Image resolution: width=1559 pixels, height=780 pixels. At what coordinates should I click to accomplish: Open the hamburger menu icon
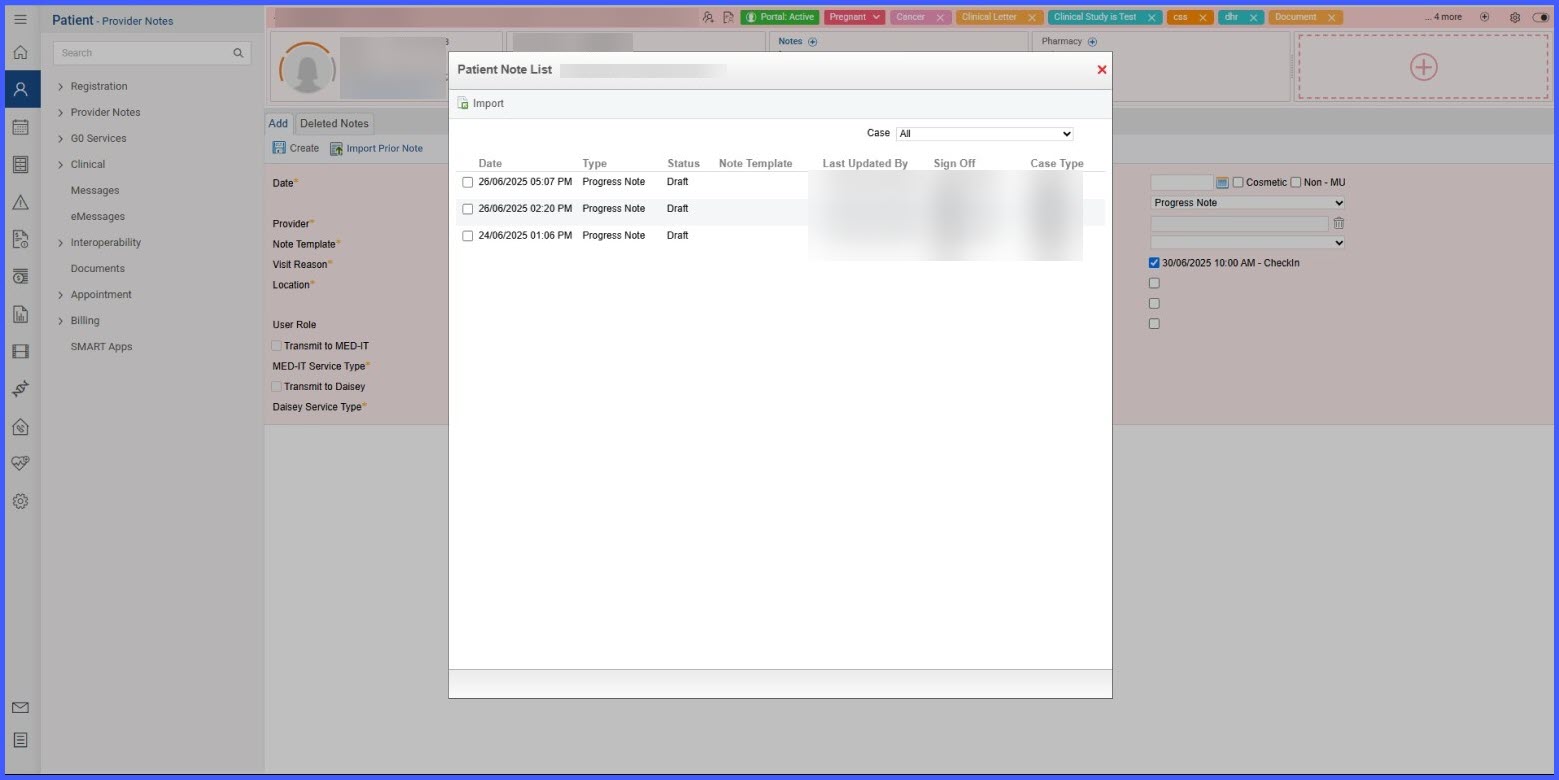click(x=20, y=19)
